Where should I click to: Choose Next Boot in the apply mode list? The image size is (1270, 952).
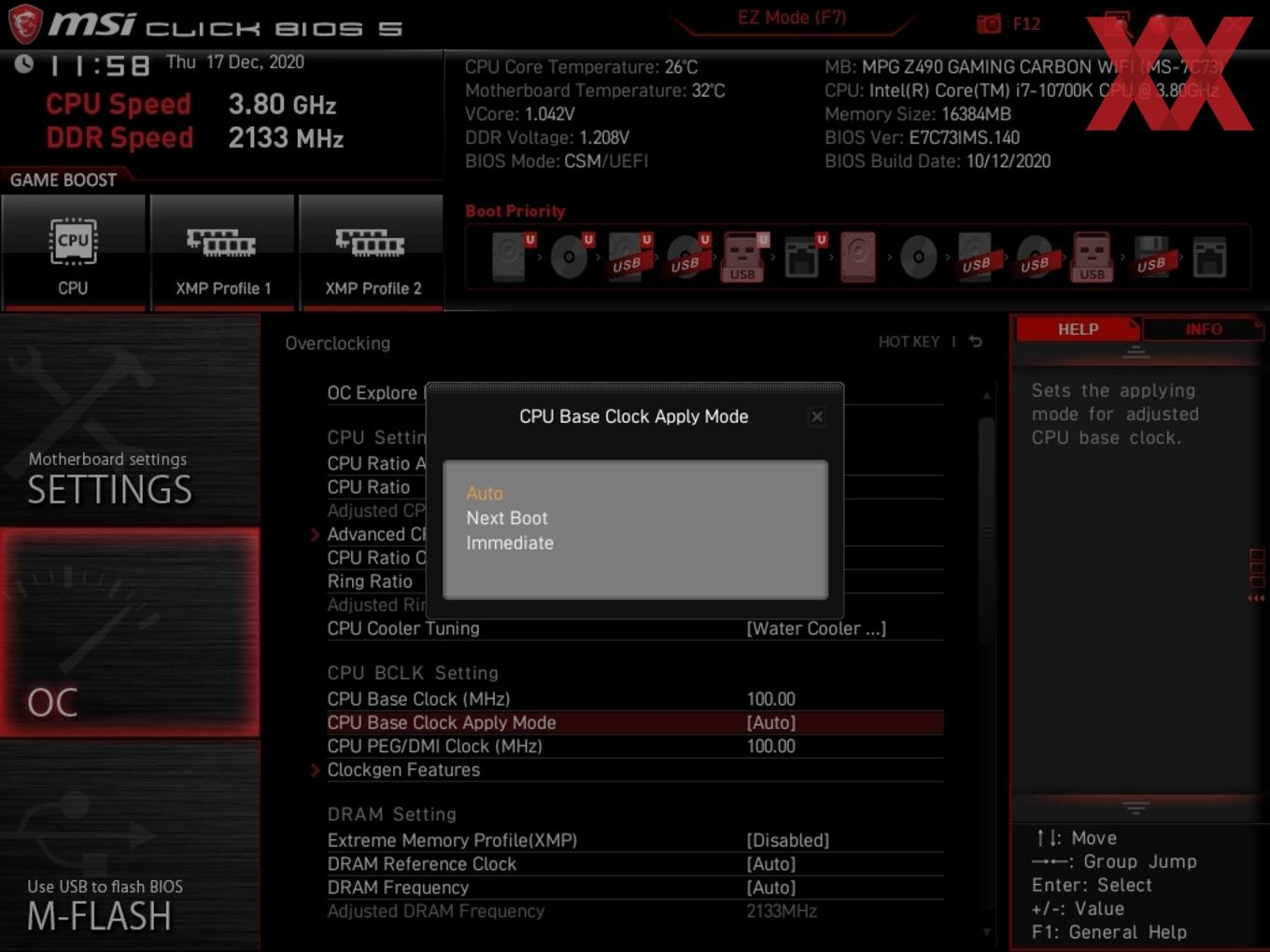tap(507, 518)
